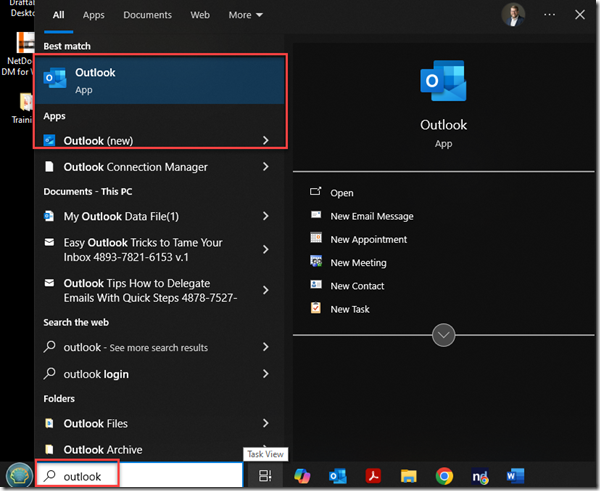Viewport: 600px width, 491px height.
Task: Open NetDocuments nd icon on the taskbar
Action: (480, 476)
